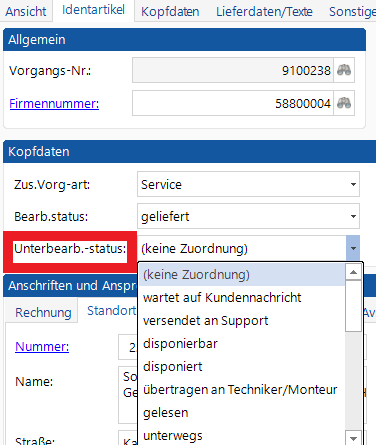Click the list scrollbar up arrow
Screen dimensions: 376x445
point(353,272)
